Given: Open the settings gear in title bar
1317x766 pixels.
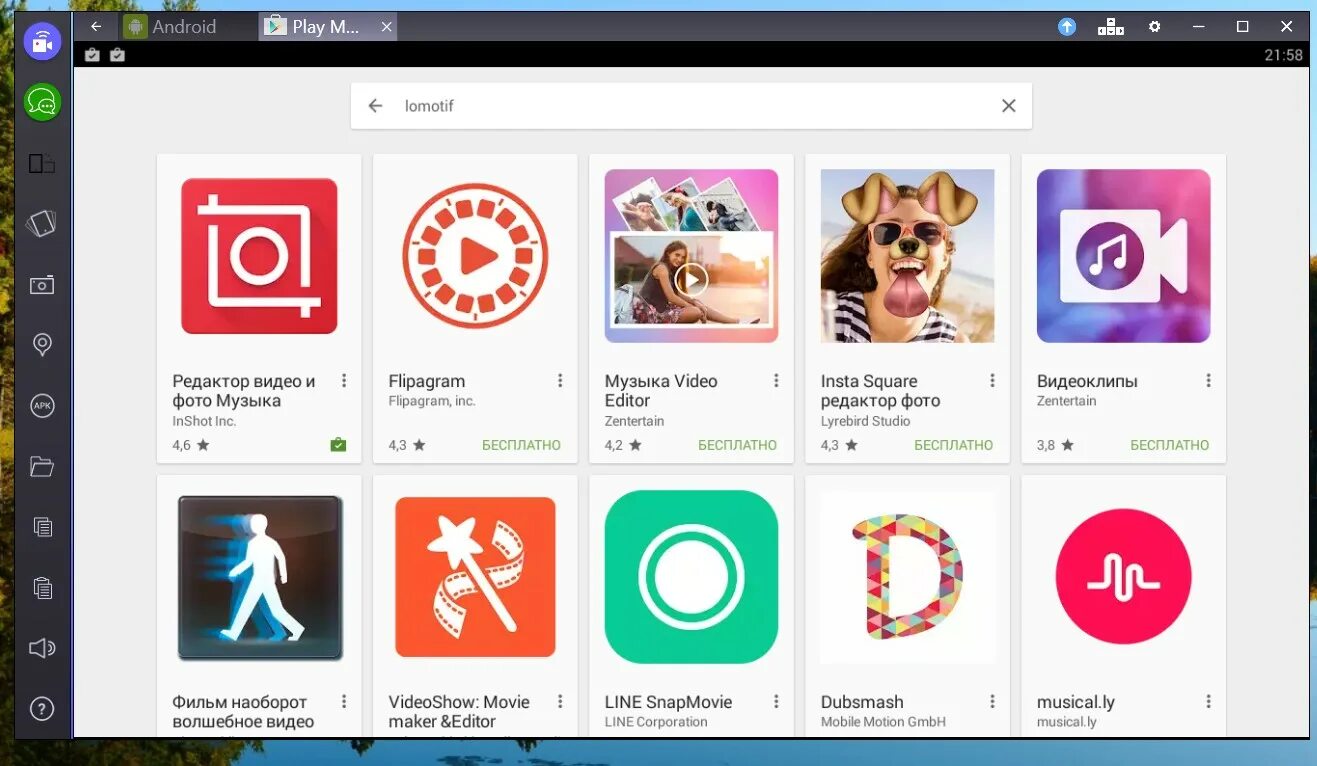Looking at the screenshot, I should (x=1155, y=27).
